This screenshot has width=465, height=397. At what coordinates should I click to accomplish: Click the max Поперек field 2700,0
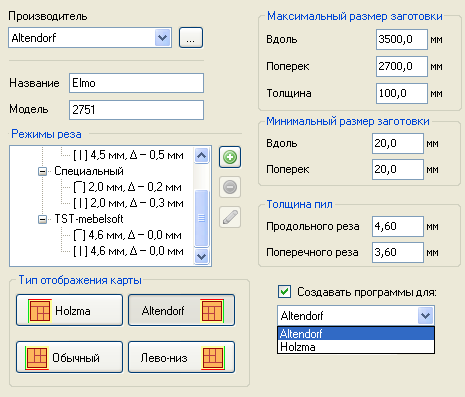[x=402, y=66]
